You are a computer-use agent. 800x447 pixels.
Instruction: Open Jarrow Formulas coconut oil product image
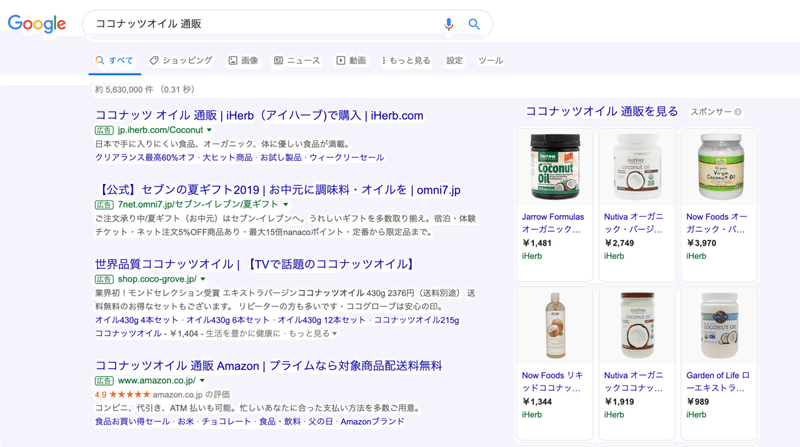pyautogui.click(x=555, y=166)
